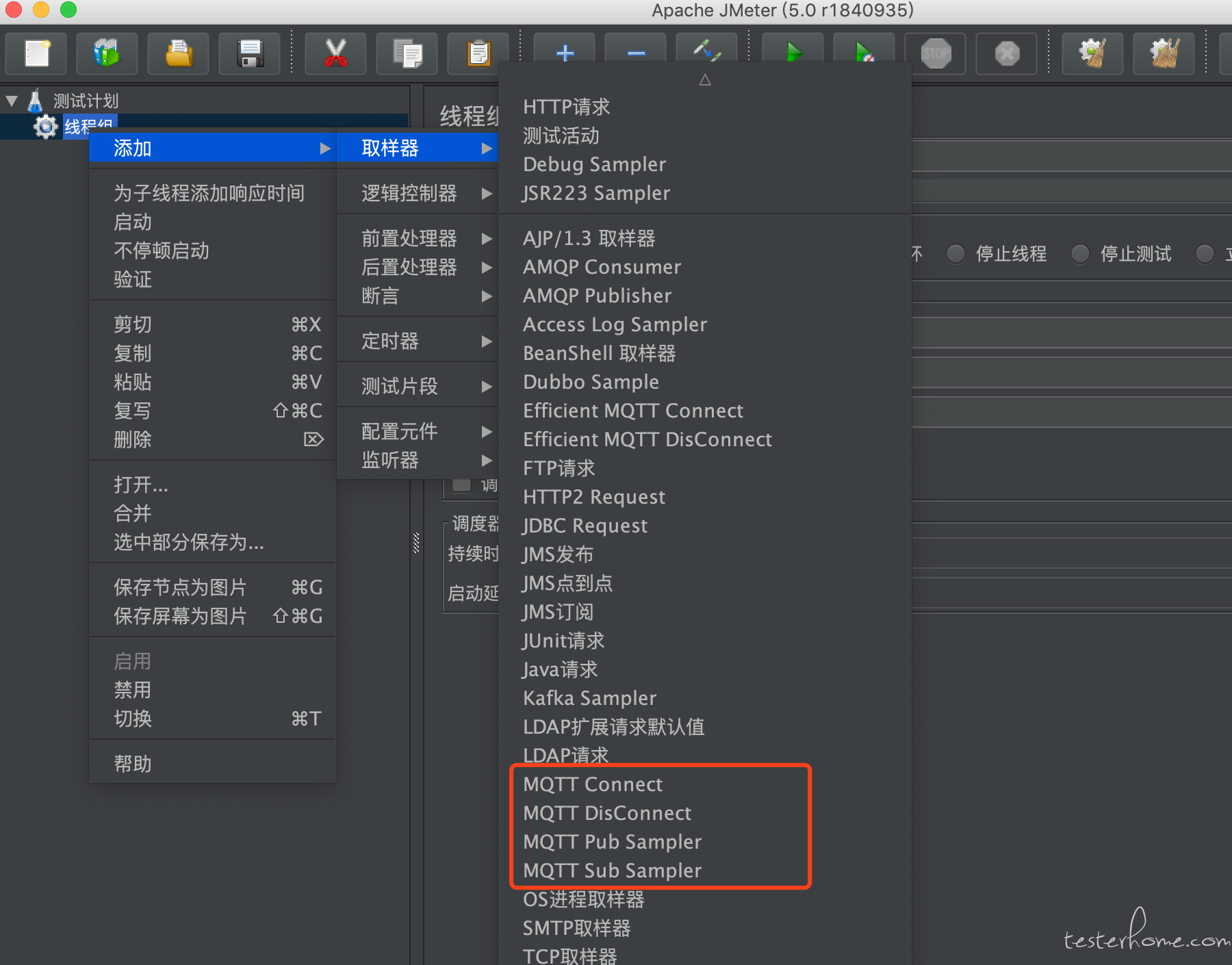Click the Collapse all minus icon

pyautogui.click(x=635, y=52)
